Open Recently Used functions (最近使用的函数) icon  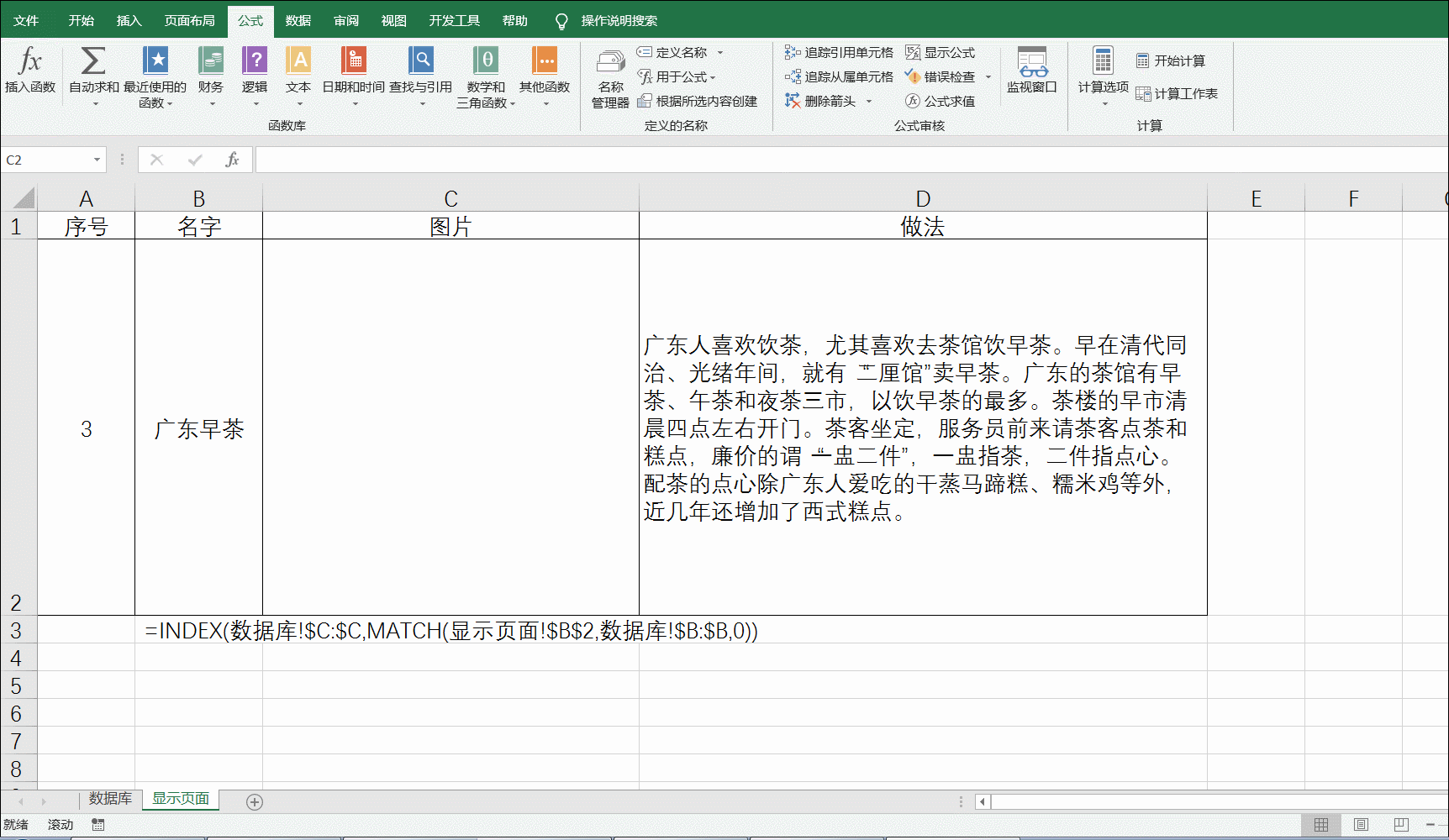[x=155, y=61]
